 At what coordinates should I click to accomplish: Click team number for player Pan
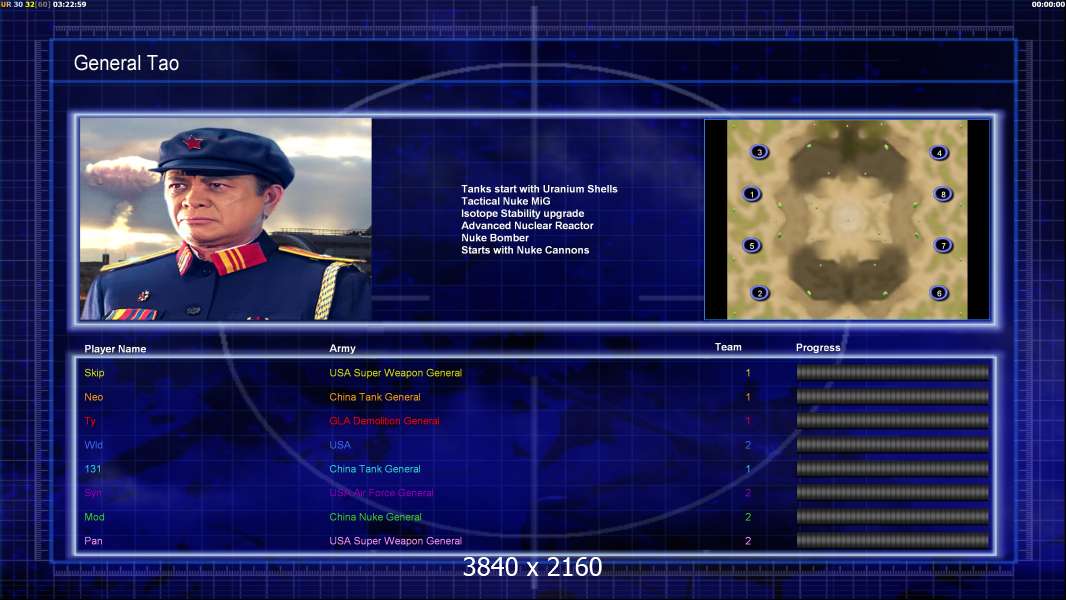pyautogui.click(x=748, y=541)
